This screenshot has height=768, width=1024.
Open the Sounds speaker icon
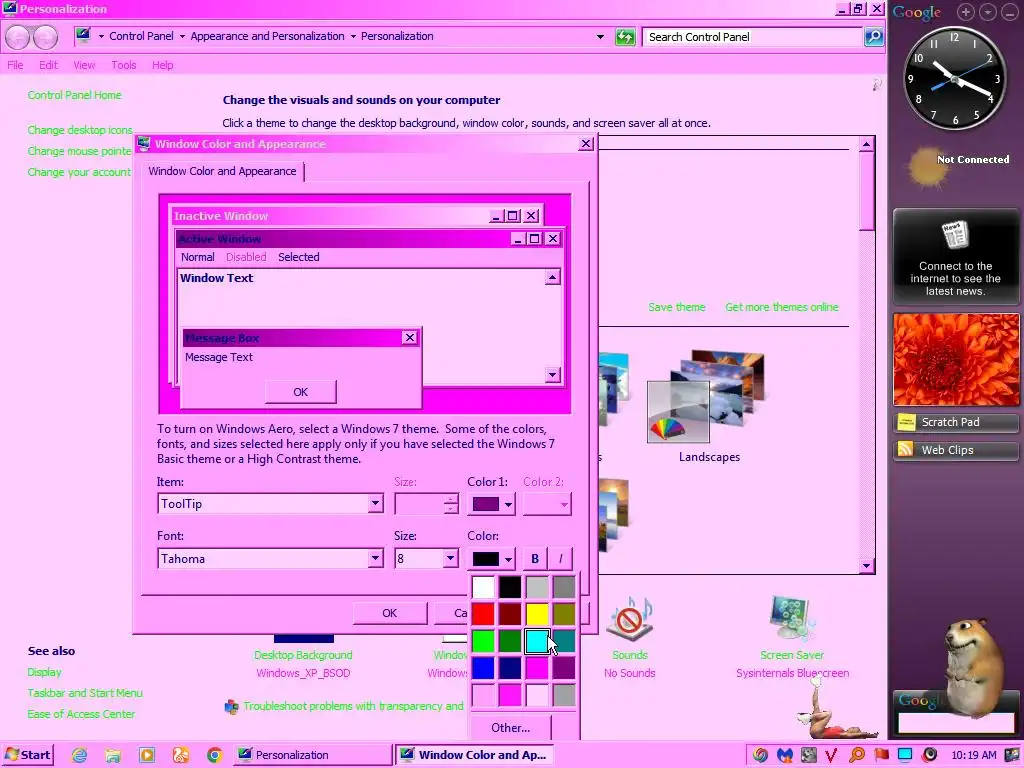(x=630, y=618)
